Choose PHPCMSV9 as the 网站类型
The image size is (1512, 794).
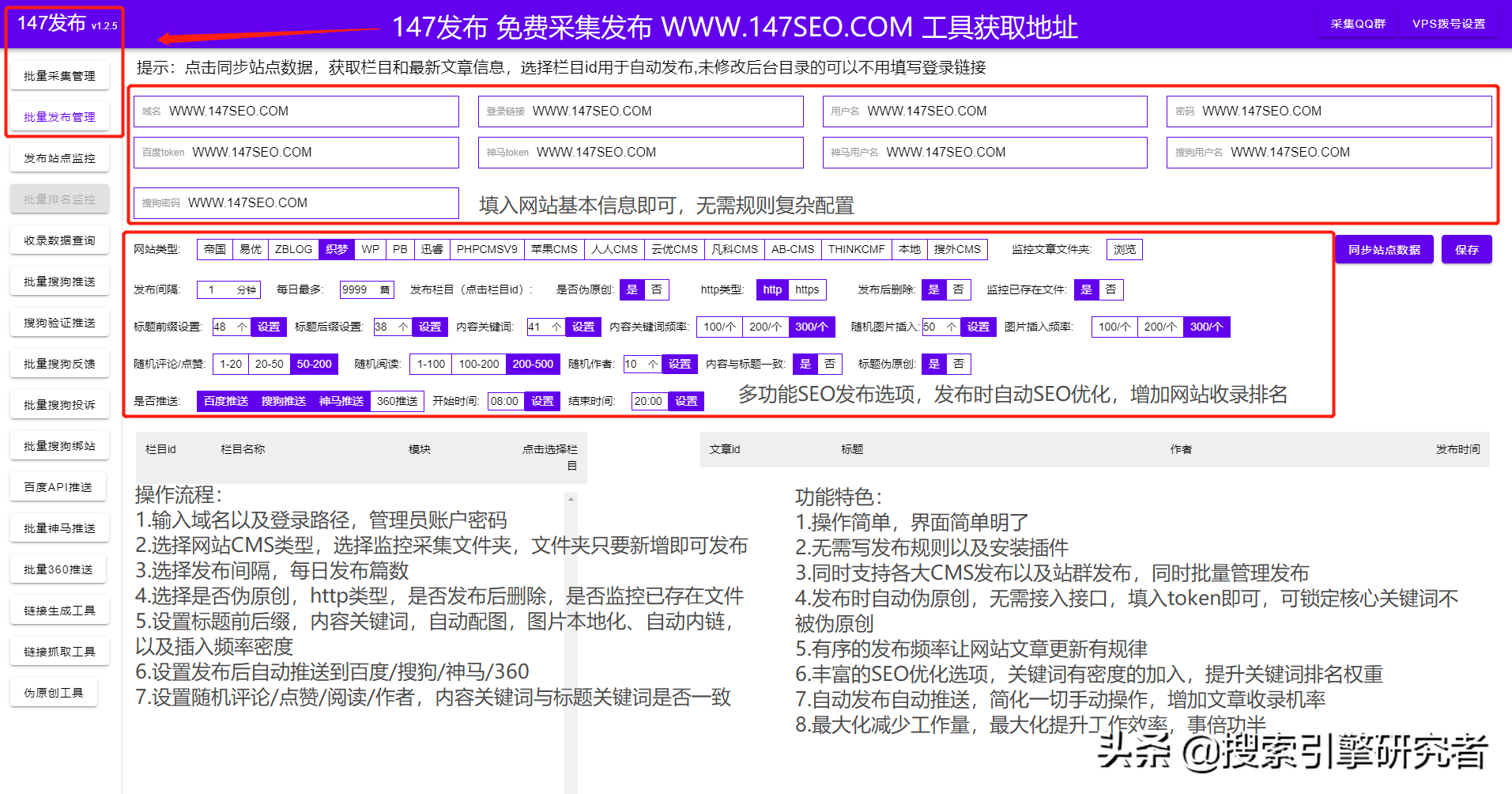tap(487, 249)
